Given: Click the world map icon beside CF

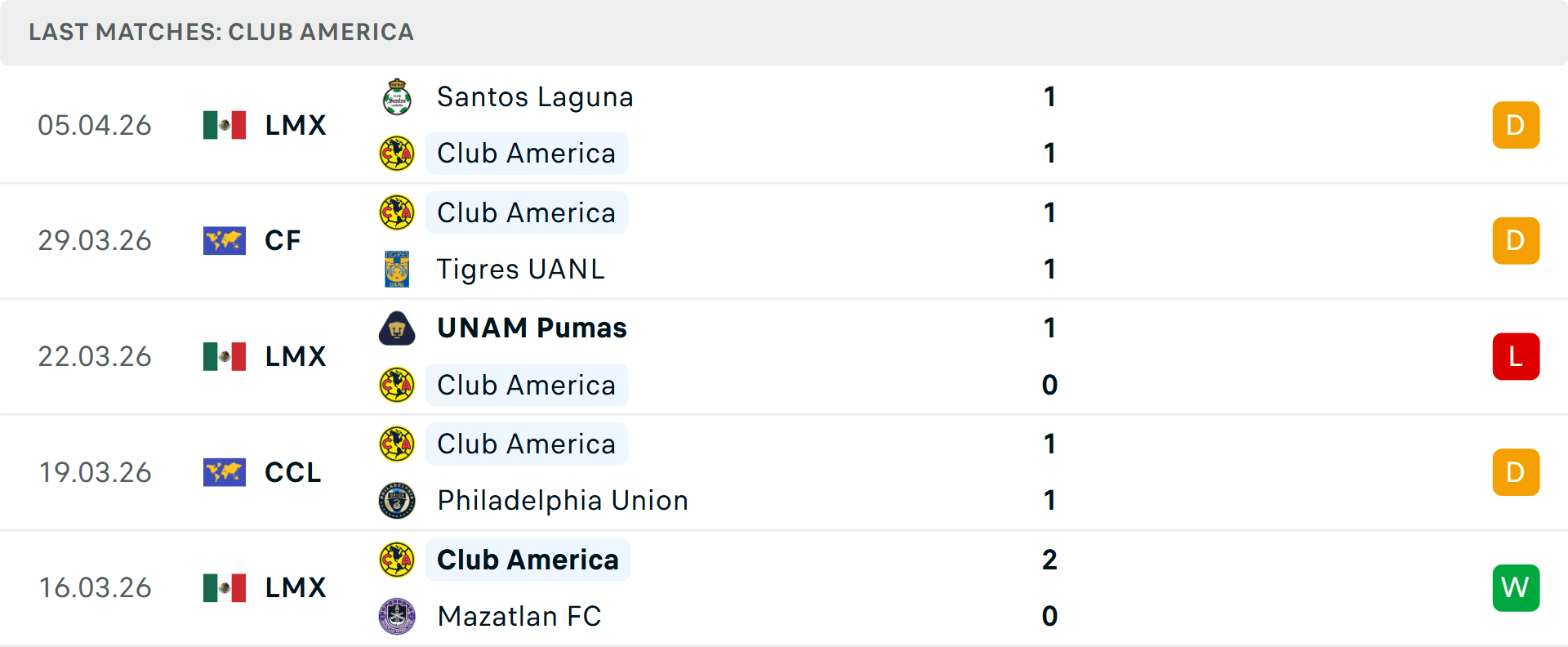Looking at the screenshot, I should [x=225, y=240].
